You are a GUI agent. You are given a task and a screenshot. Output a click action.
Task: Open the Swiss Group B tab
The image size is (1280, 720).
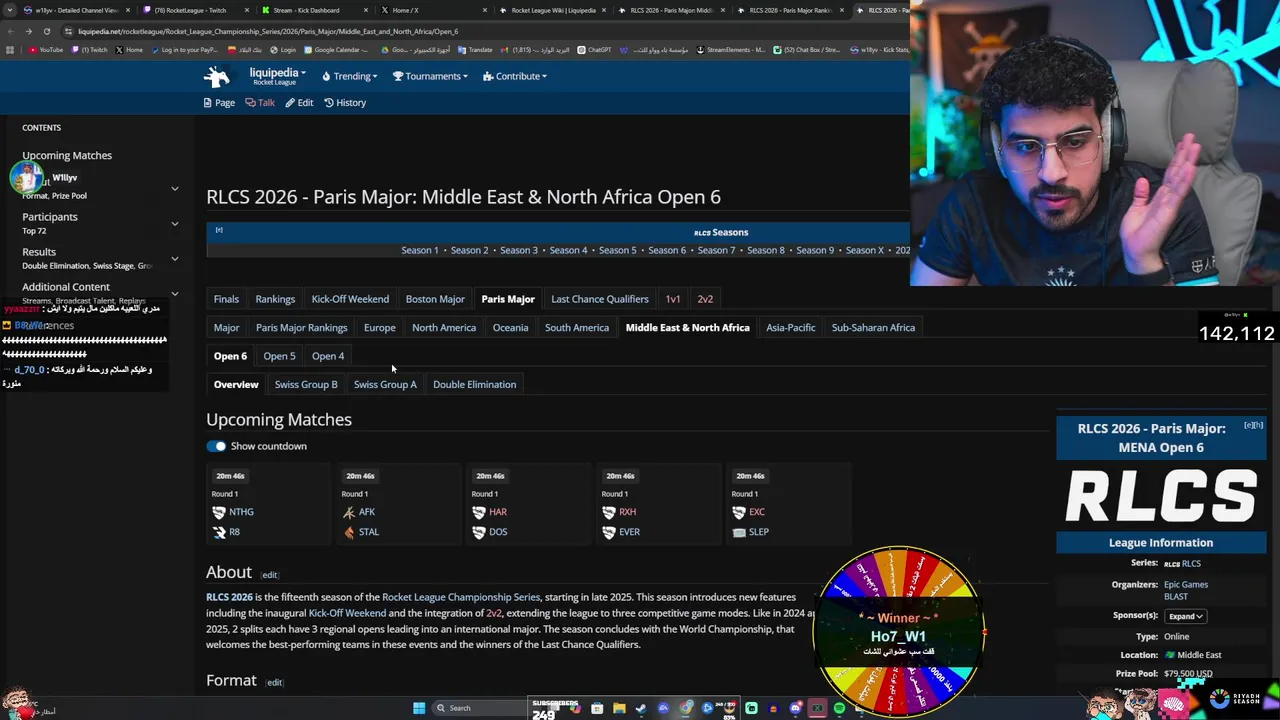pos(306,385)
